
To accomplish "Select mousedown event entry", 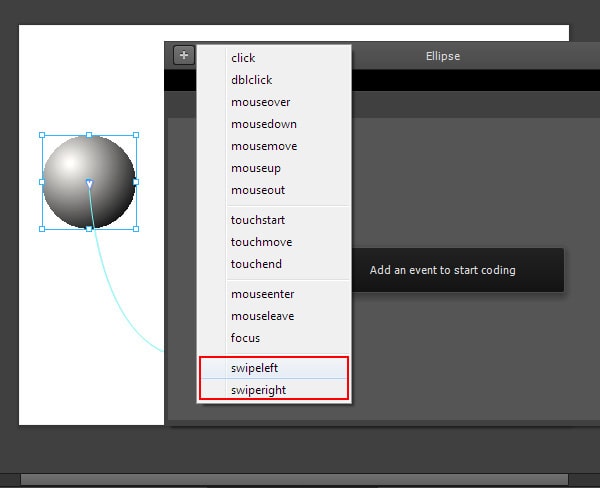I will click(274, 124).
